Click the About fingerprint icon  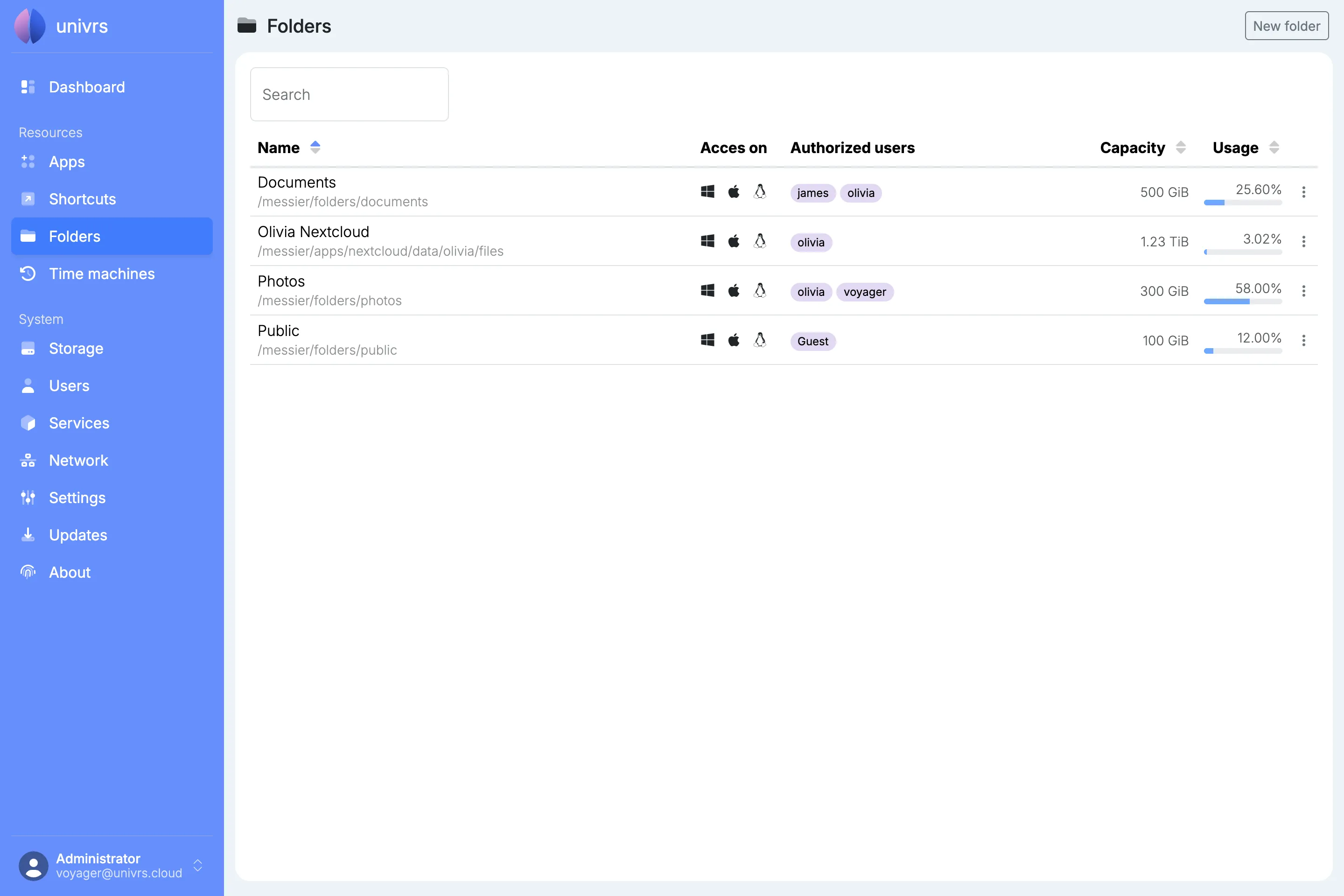[28, 572]
